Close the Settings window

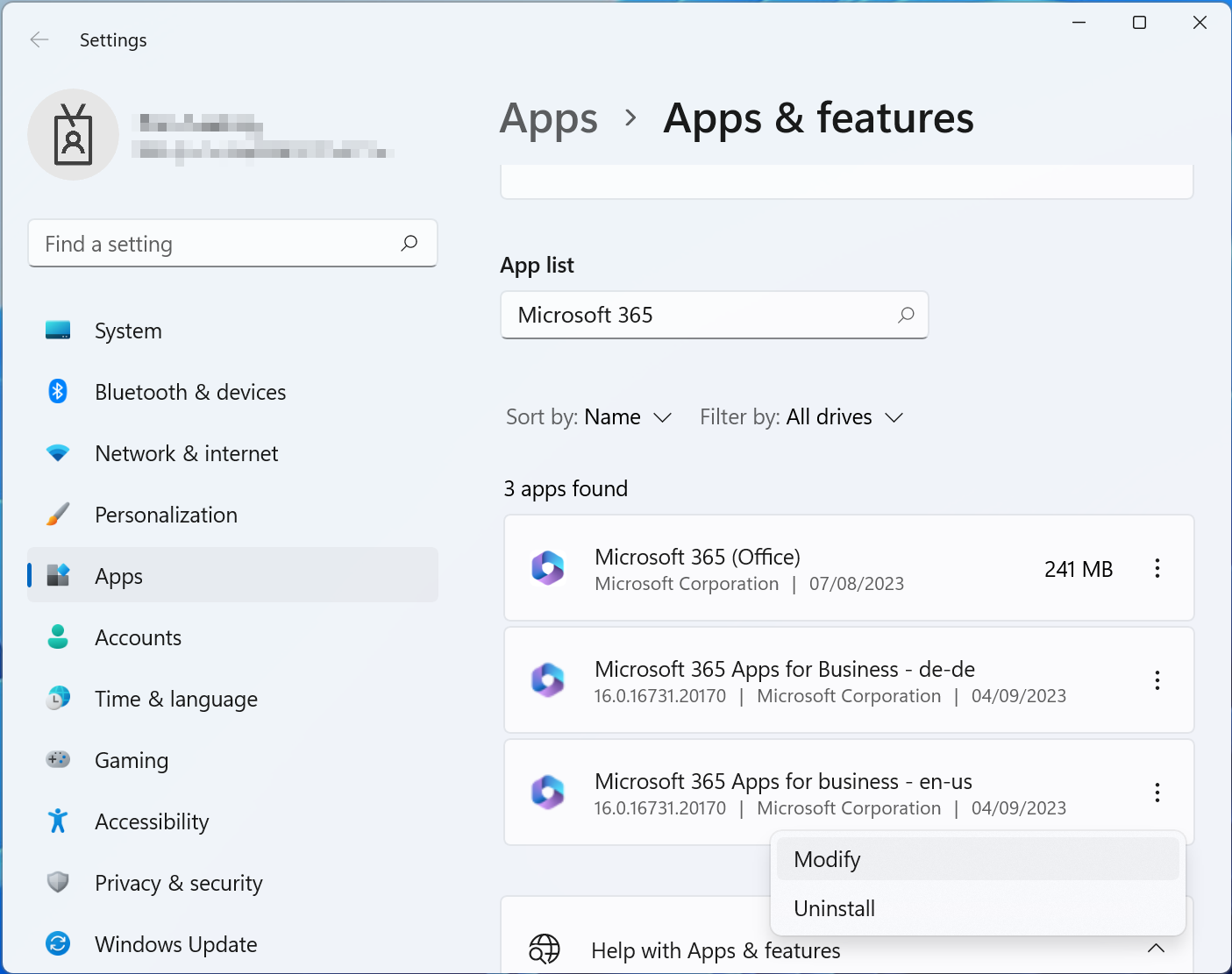click(1200, 23)
